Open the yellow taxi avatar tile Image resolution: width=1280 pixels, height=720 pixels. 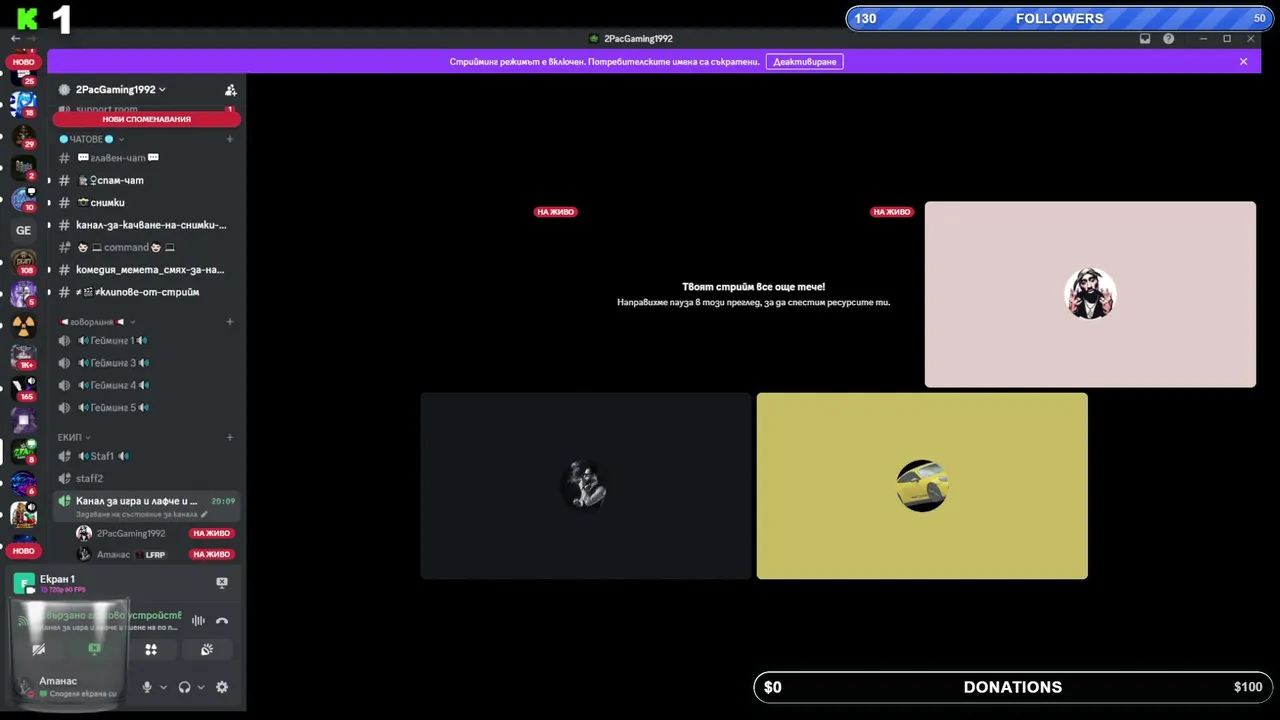(922, 486)
